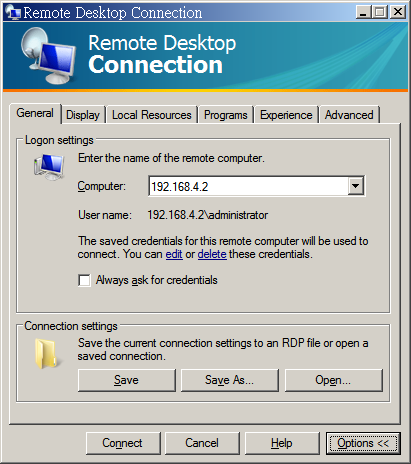
Task: Expand the Computer dropdown arrow
Action: click(x=355, y=186)
